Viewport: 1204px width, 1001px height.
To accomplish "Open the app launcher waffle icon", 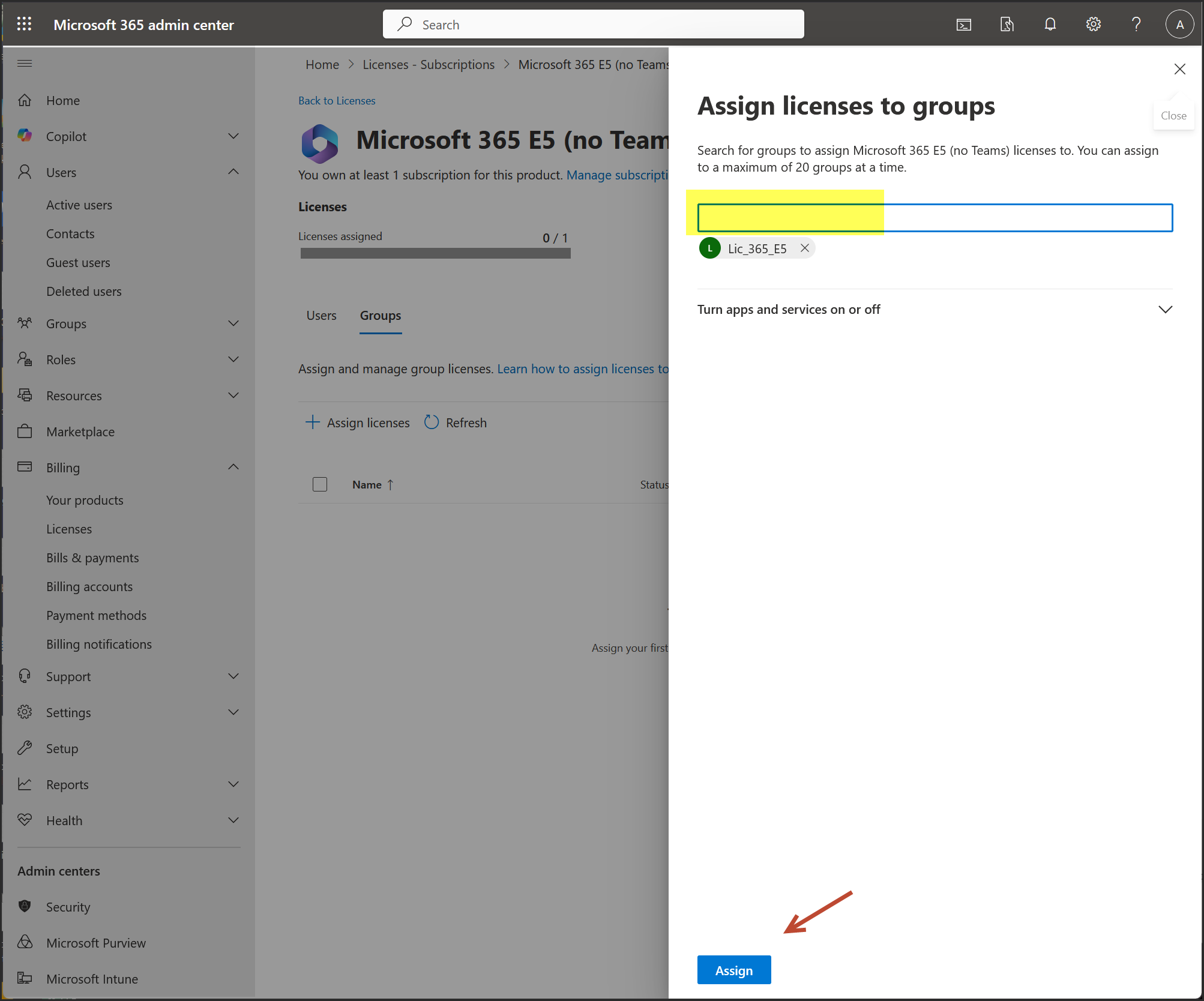I will [24, 24].
